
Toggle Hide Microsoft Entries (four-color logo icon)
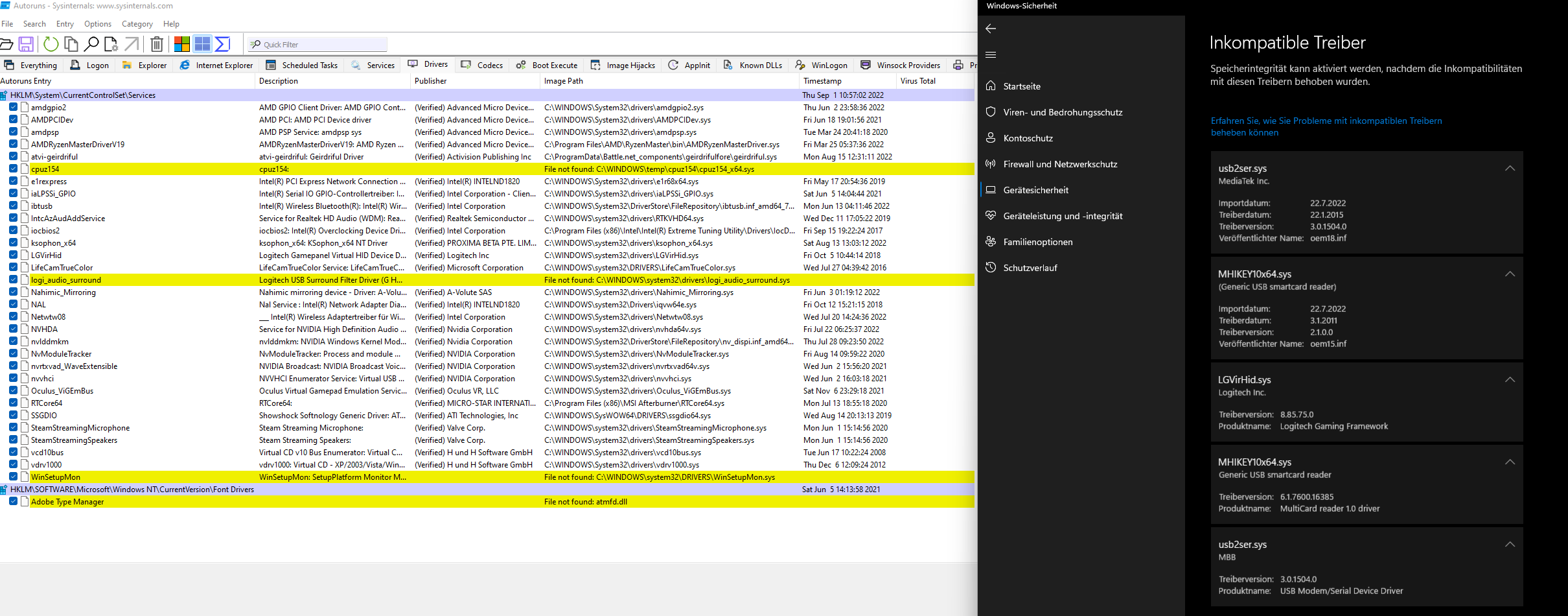182,44
